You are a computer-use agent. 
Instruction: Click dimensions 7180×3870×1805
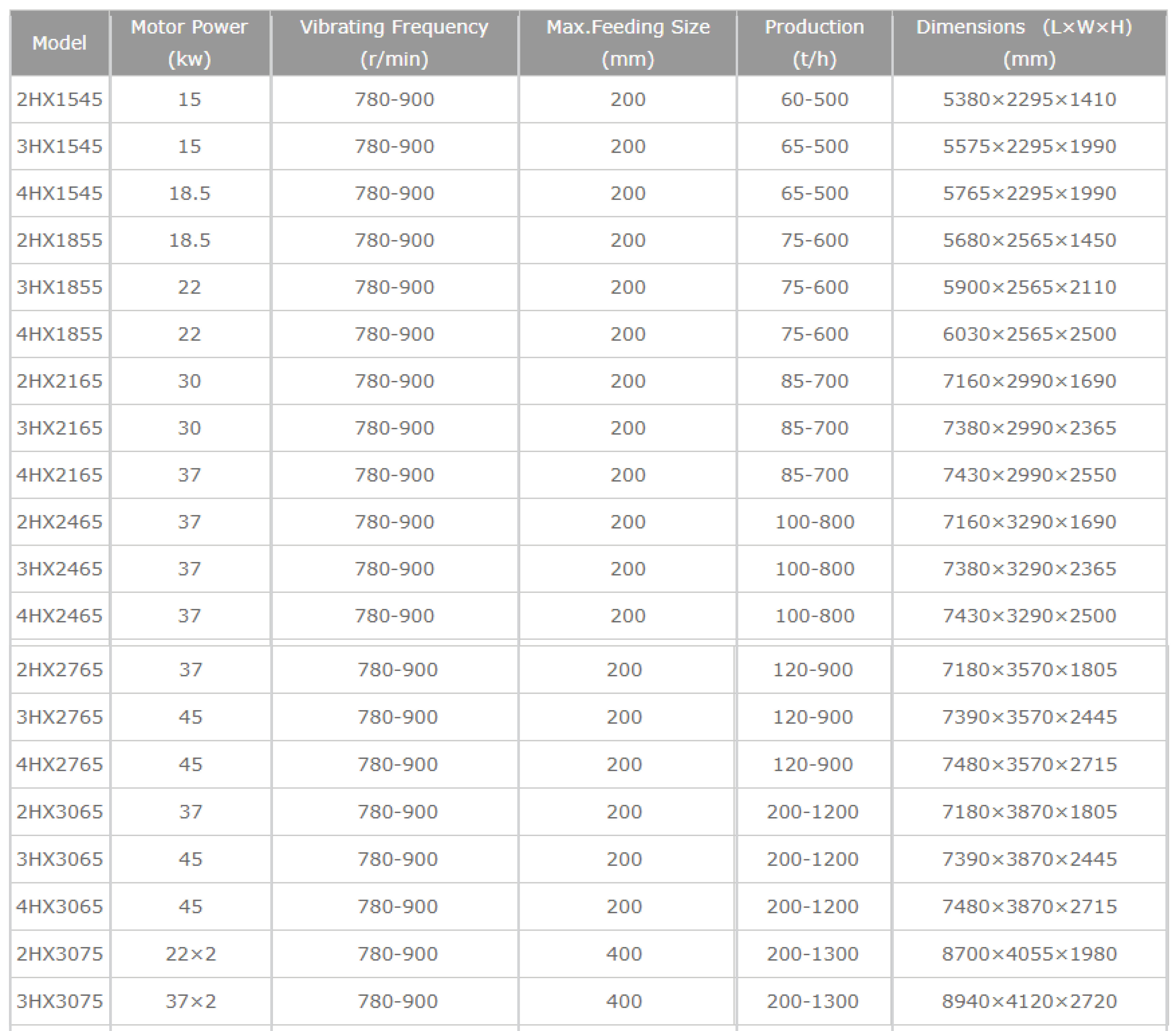click(x=1029, y=812)
